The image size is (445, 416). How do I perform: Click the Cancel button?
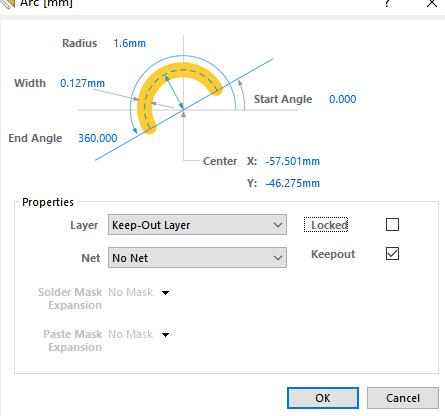point(403,398)
